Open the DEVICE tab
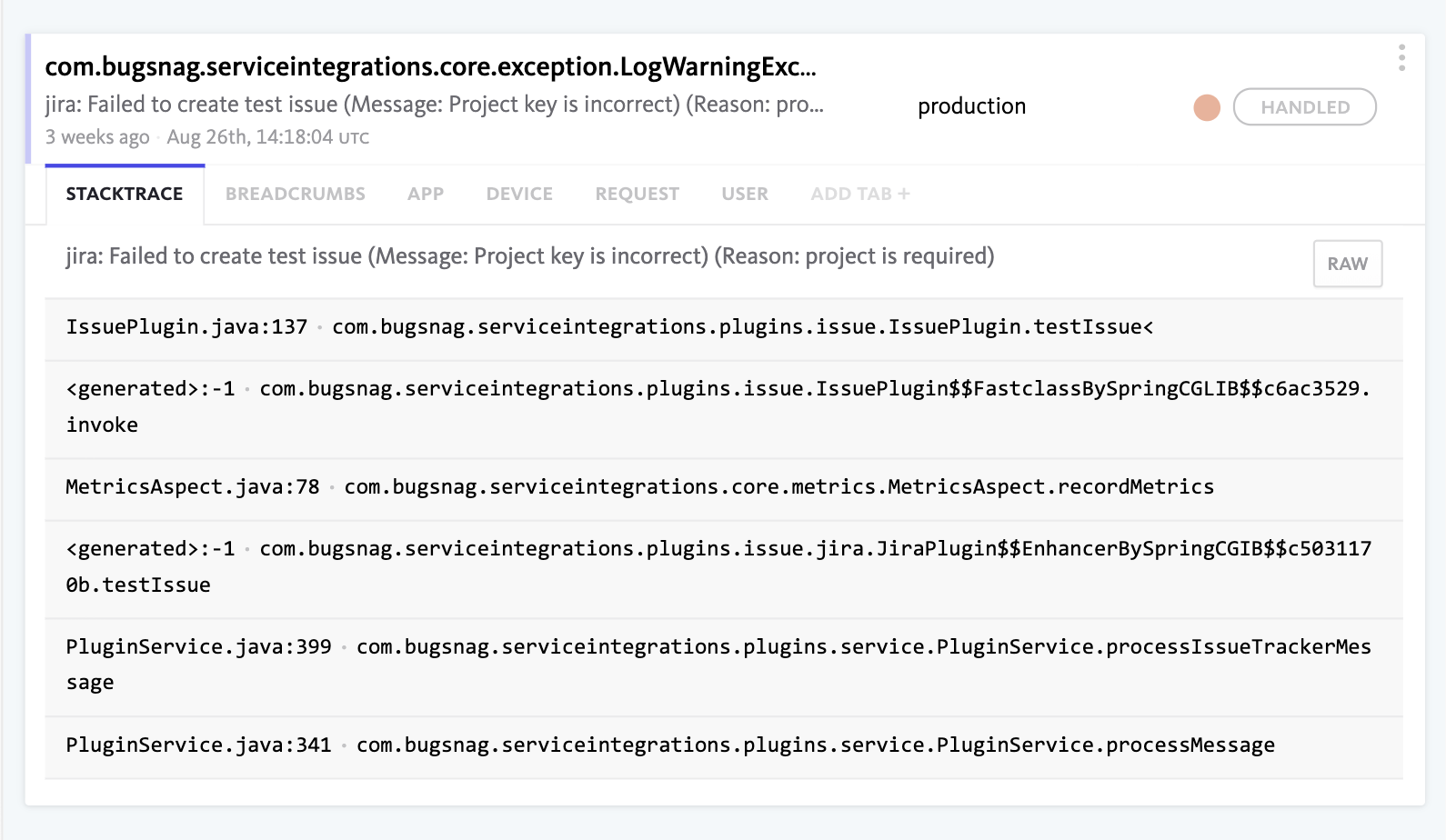The width and height of the screenshot is (1446, 840). pyautogui.click(x=519, y=194)
